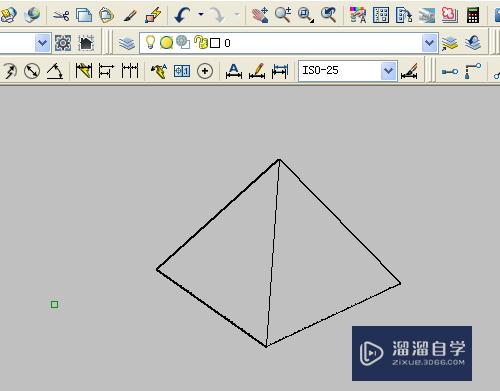The height and width of the screenshot is (391, 500).
Task: Select the Angular dimension tool
Action: [55, 71]
